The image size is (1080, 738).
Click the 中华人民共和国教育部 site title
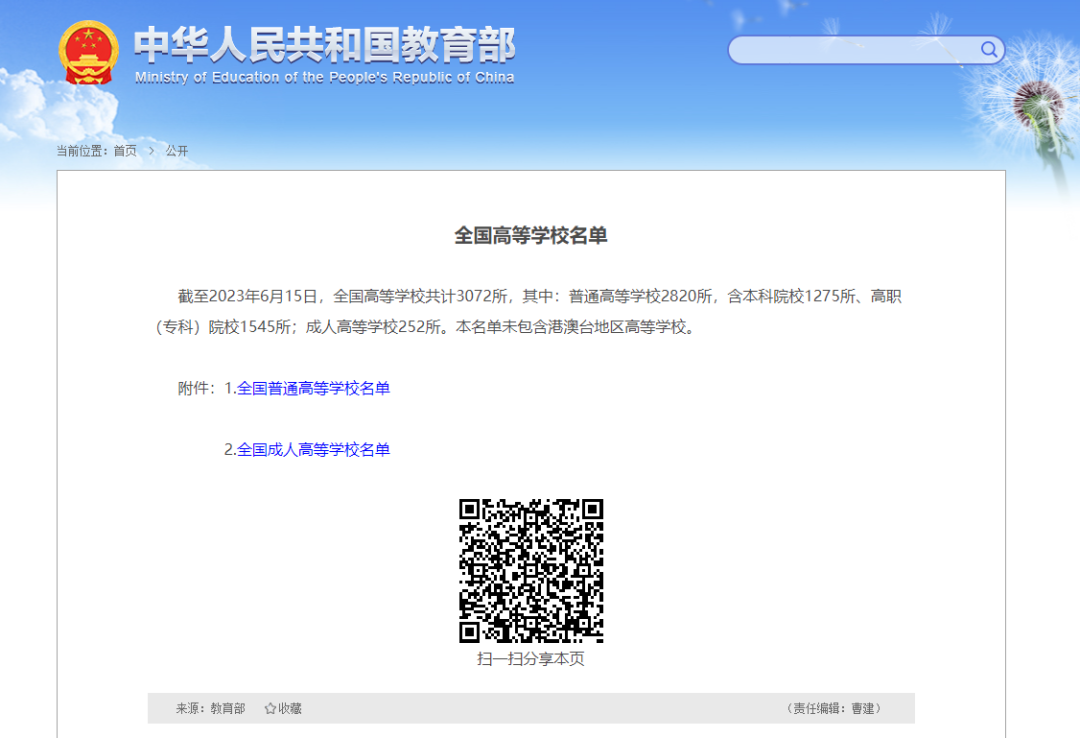click(324, 45)
